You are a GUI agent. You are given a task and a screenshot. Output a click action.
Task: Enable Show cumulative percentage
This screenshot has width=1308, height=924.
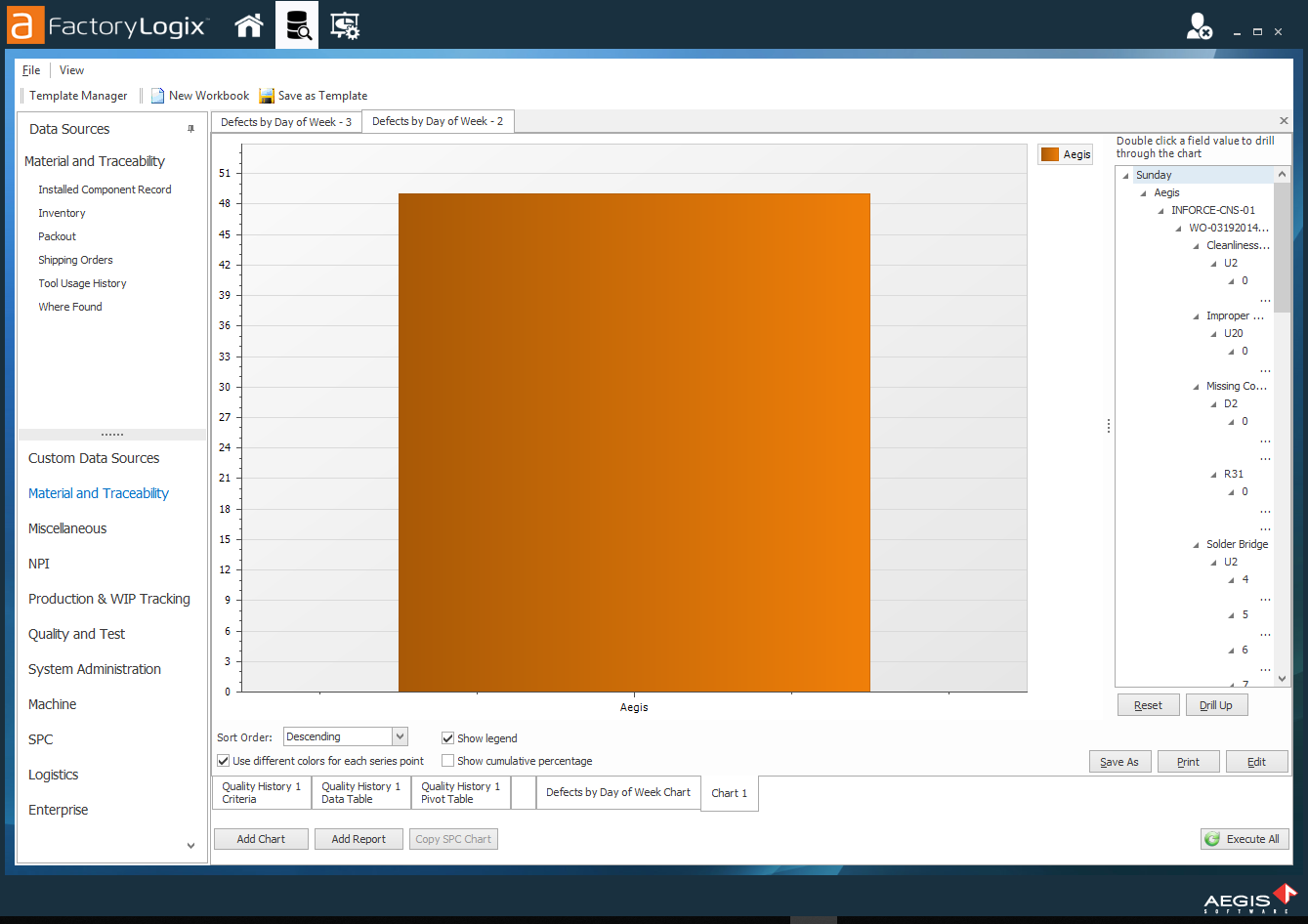click(448, 761)
